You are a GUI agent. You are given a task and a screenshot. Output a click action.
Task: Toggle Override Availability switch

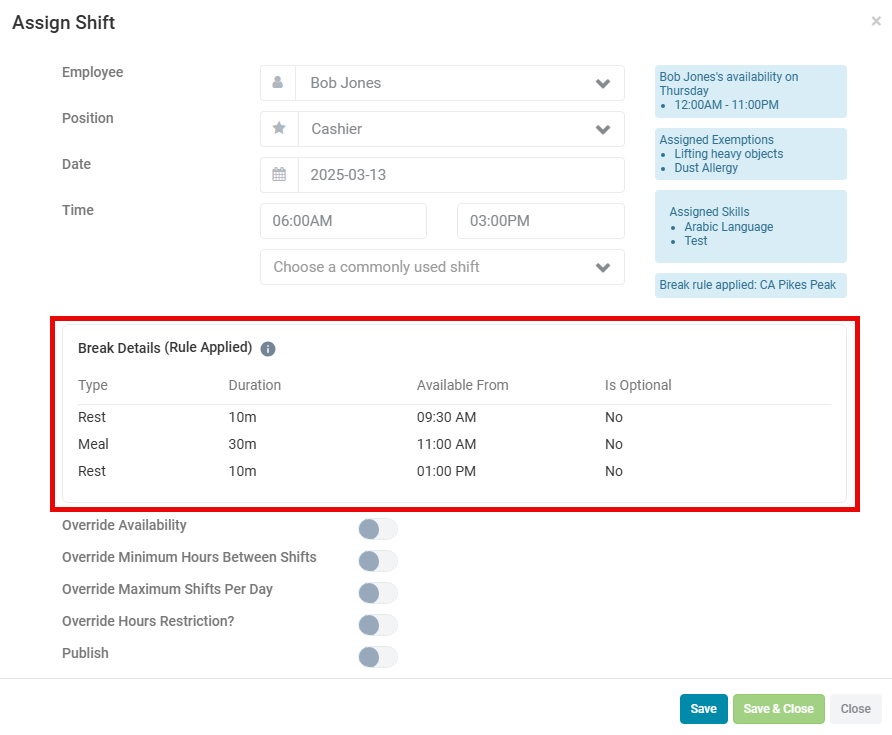(x=377, y=529)
